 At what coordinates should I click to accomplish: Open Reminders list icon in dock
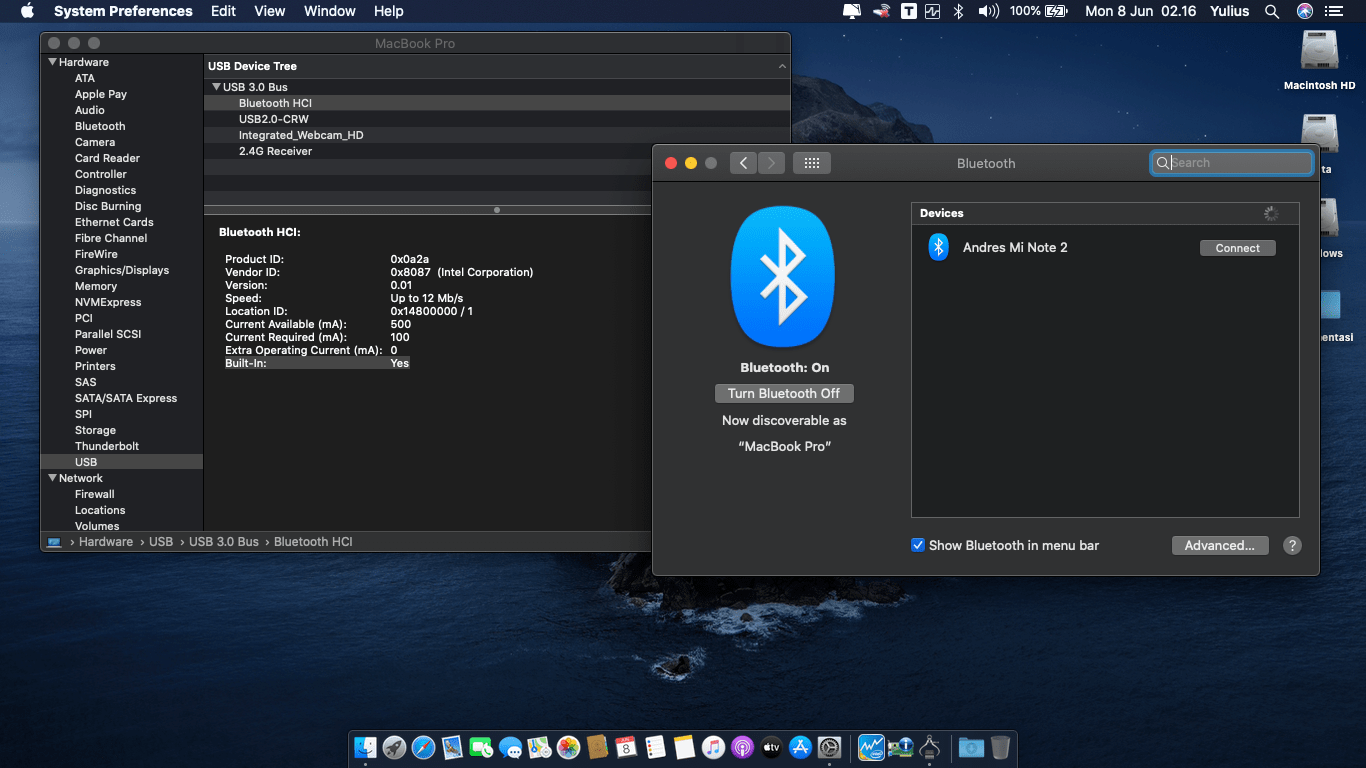[x=655, y=747]
